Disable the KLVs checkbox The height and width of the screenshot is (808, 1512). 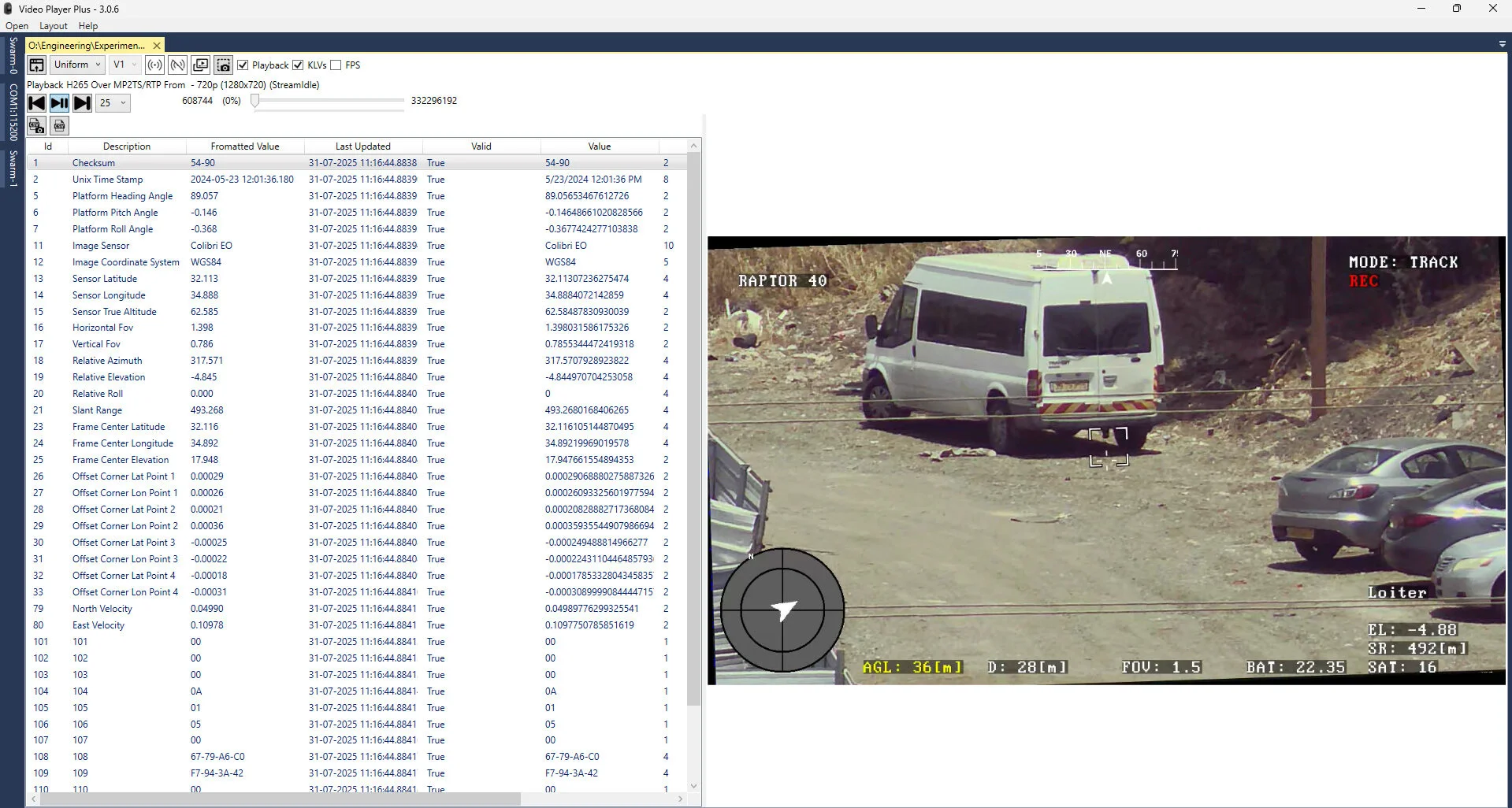298,65
